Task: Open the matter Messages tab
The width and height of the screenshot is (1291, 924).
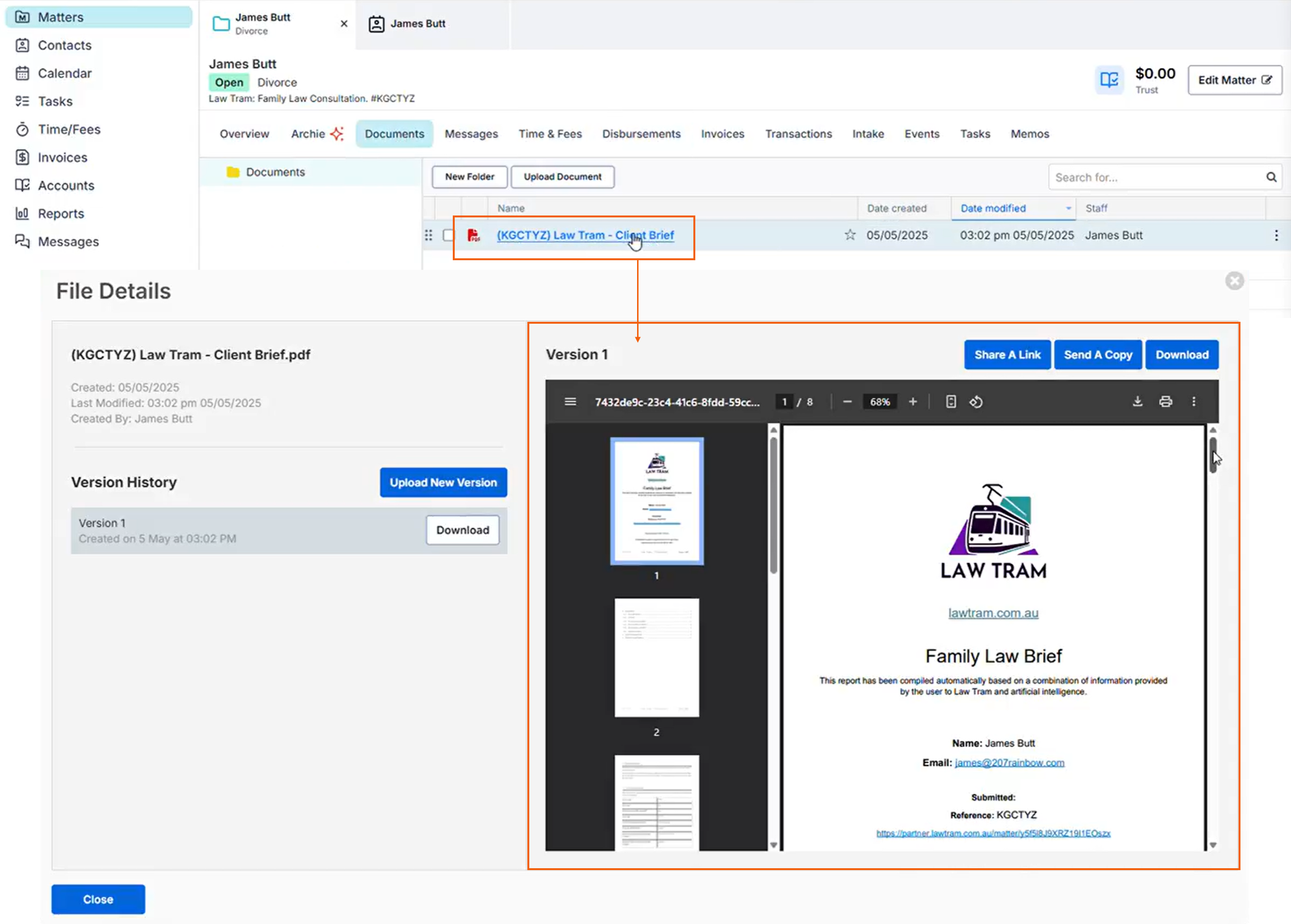Action: [x=471, y=134]
